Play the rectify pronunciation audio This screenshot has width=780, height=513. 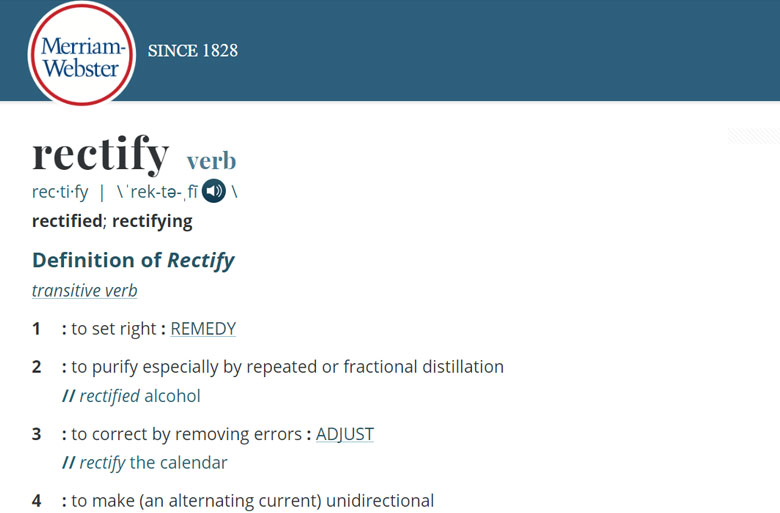(x=214, y=191)
